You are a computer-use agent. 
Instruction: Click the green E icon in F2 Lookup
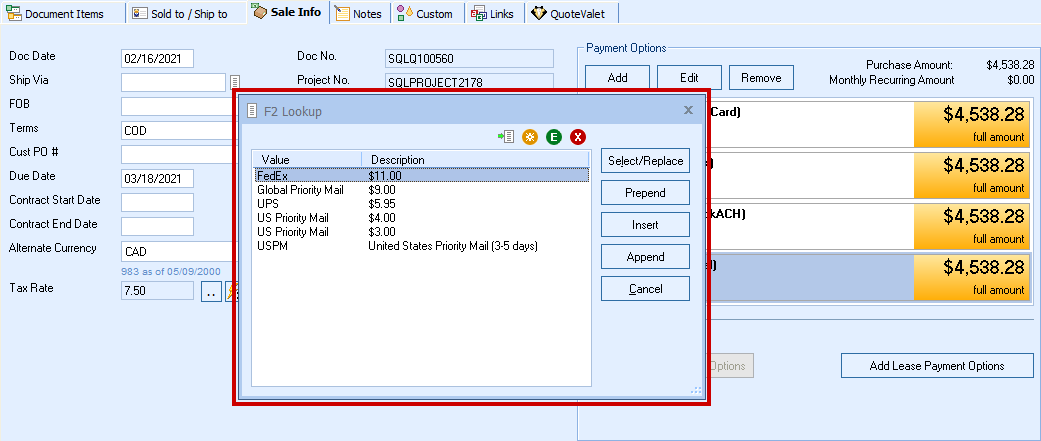554,137
